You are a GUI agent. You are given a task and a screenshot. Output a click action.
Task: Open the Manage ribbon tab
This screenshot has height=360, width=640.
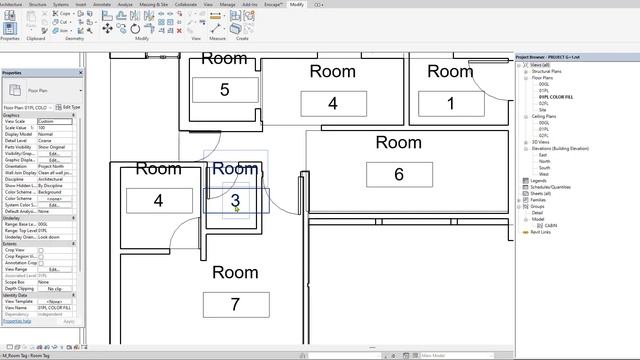click(227, 4)
